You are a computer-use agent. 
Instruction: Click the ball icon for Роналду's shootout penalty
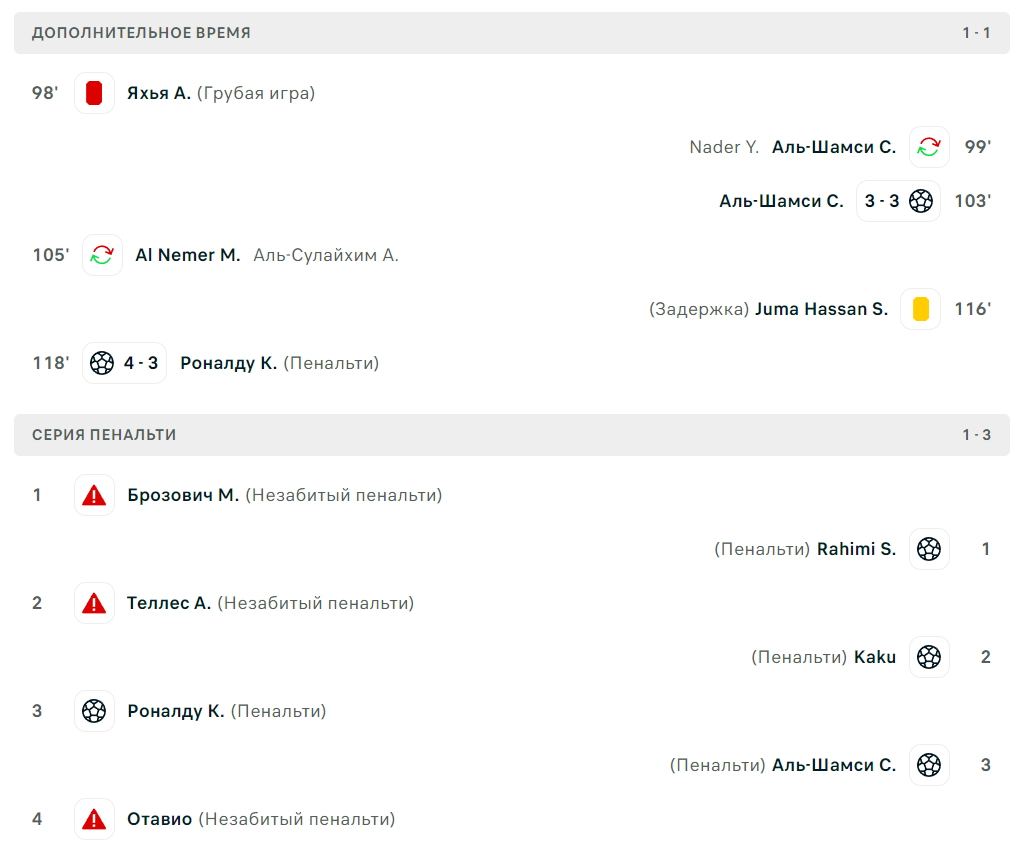[x=94, y=711]
